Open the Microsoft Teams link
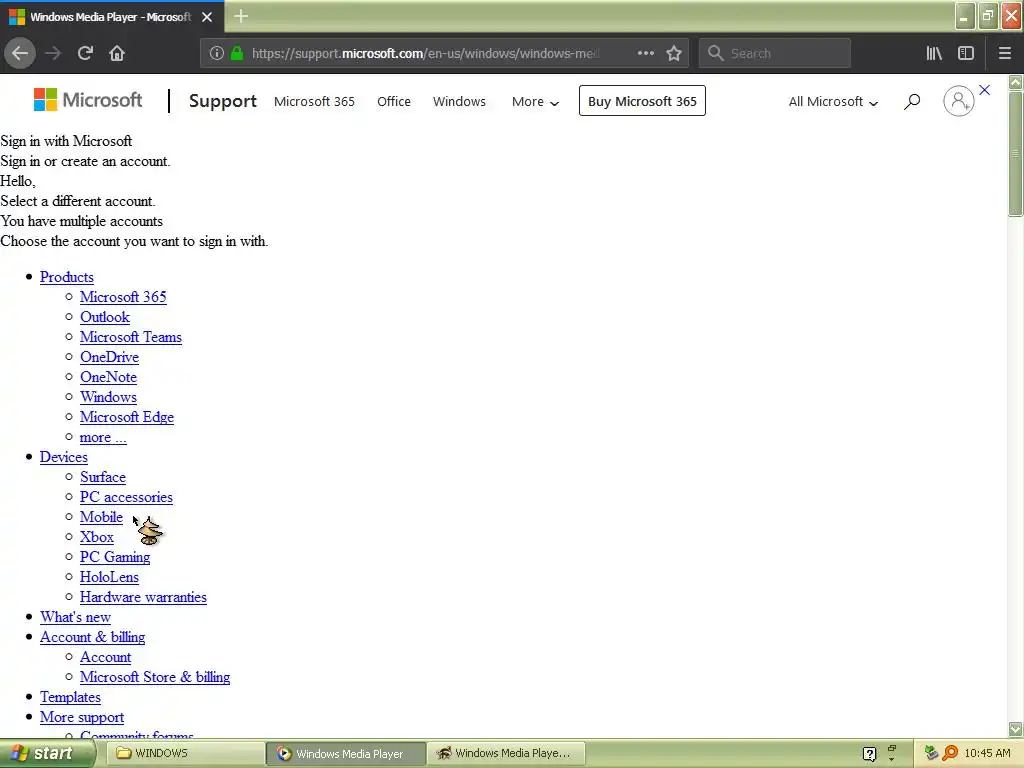Screen dimensions: 1024x768 (x=131, y=337)
